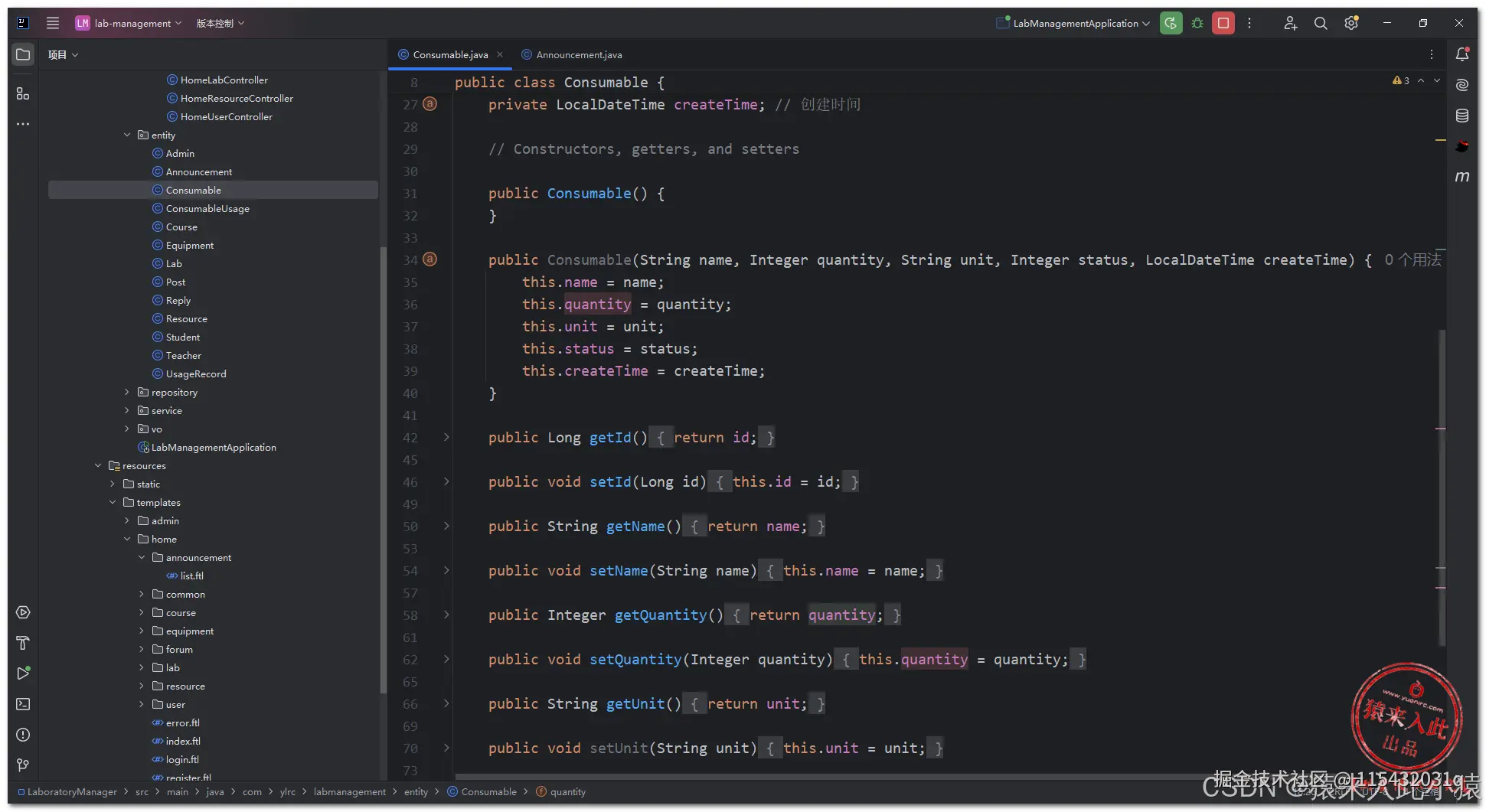Image resolution: width=1486 pixels, height=812 pixels.
Task: Open the 版本控制 version control dropdown
Action: 220,23
